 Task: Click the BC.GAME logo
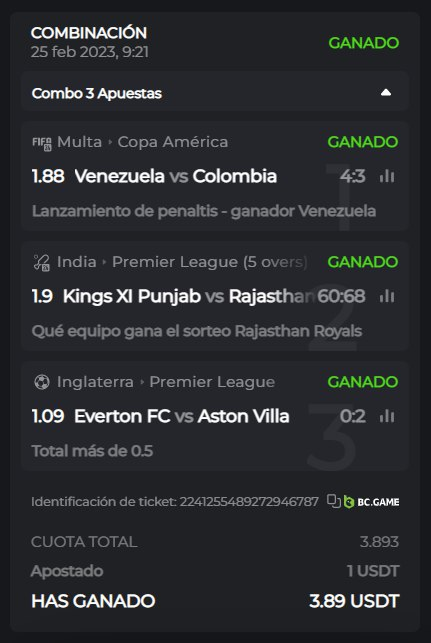pyautogui.click(x=372, y=502)
